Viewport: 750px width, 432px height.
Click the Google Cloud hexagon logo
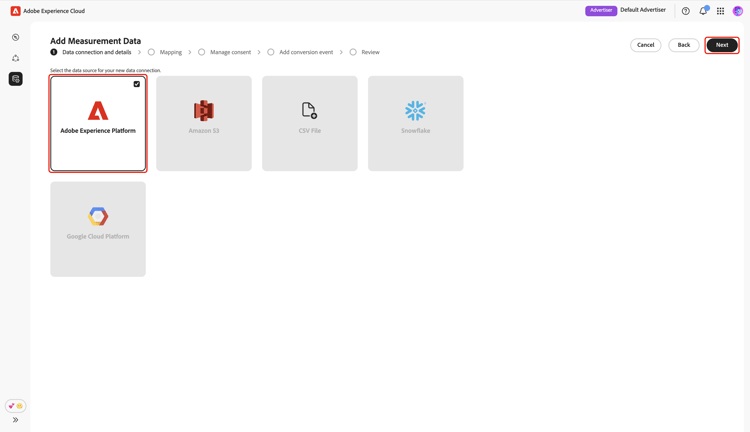[x=98, y=216]
